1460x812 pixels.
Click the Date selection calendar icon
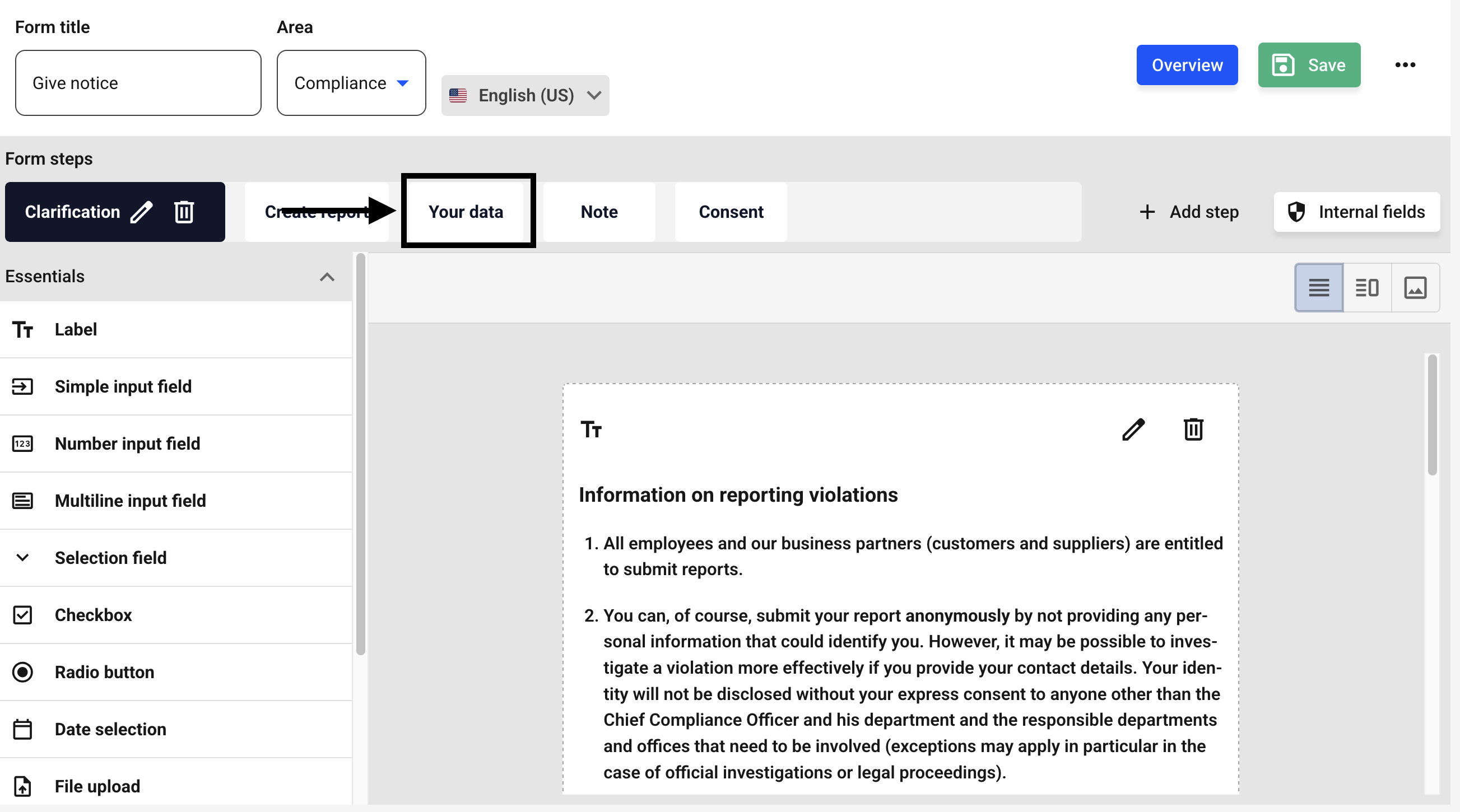pyautogui.click(x=22, y=729)
